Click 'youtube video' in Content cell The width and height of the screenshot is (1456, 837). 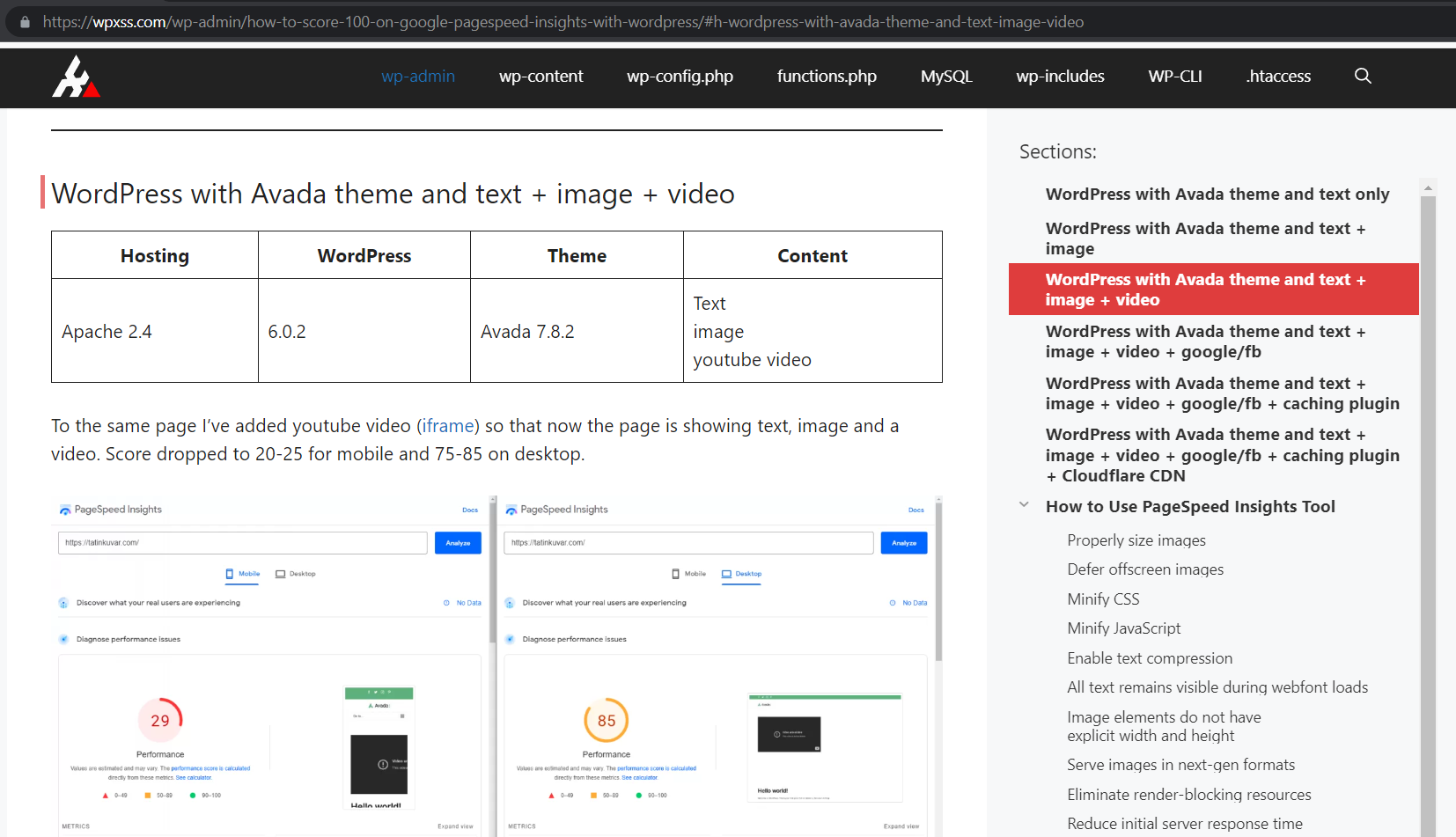point(752,360)
